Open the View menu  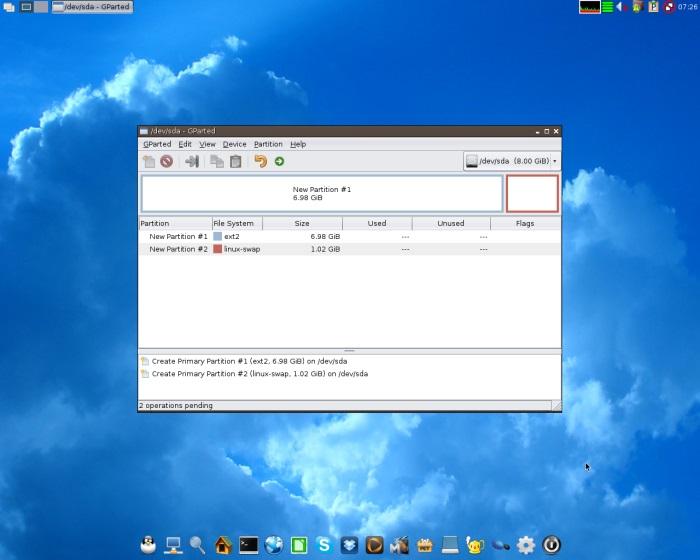click(207, 144)
